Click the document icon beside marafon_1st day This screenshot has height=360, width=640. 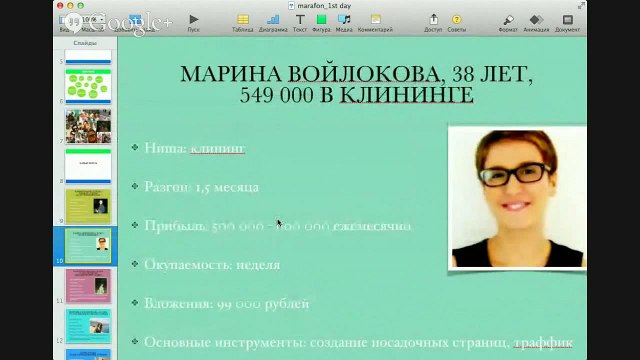291,6
